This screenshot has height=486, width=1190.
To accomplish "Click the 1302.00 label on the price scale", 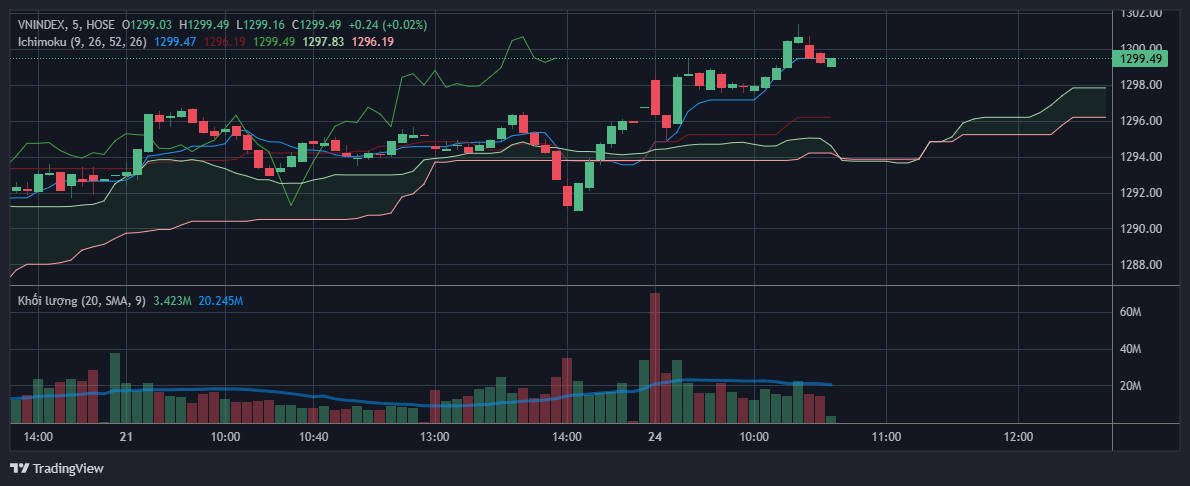I will tap(1141, 13).
